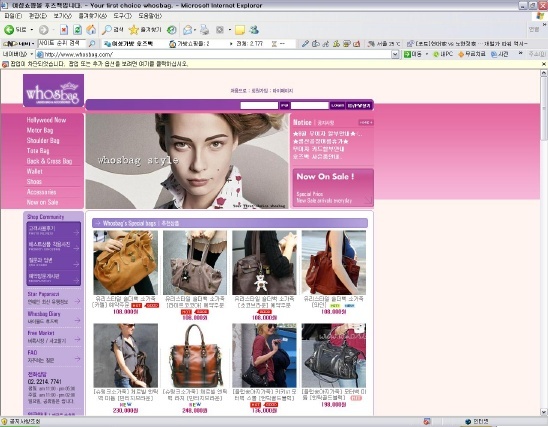The image size is (548, 427).
Task: Expand the Mail button dropdown arrow
Action: [x=195, y=30]
